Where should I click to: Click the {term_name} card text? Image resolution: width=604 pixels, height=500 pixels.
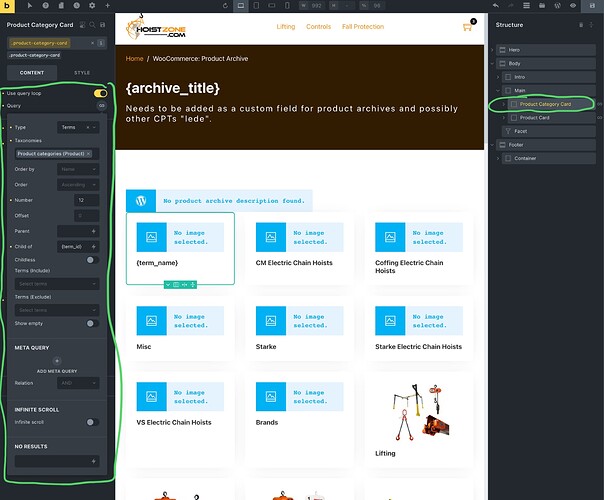coord(157,263)
